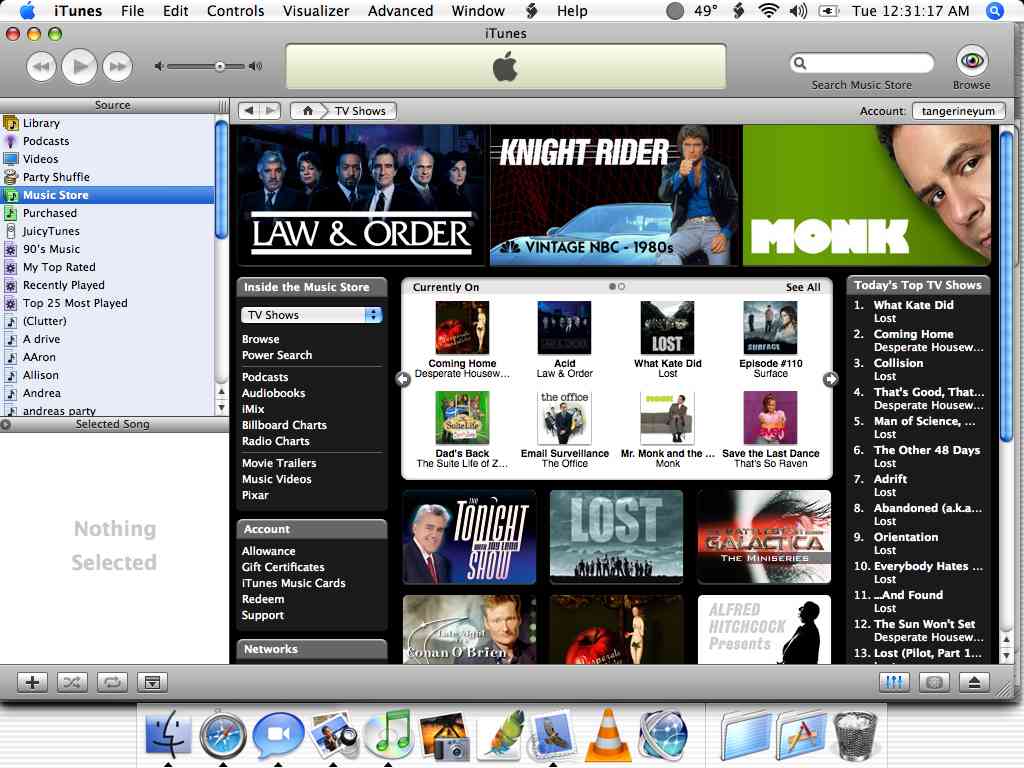
Task: Open VLC cone icon in the Dock
Action: pos(608,735)
